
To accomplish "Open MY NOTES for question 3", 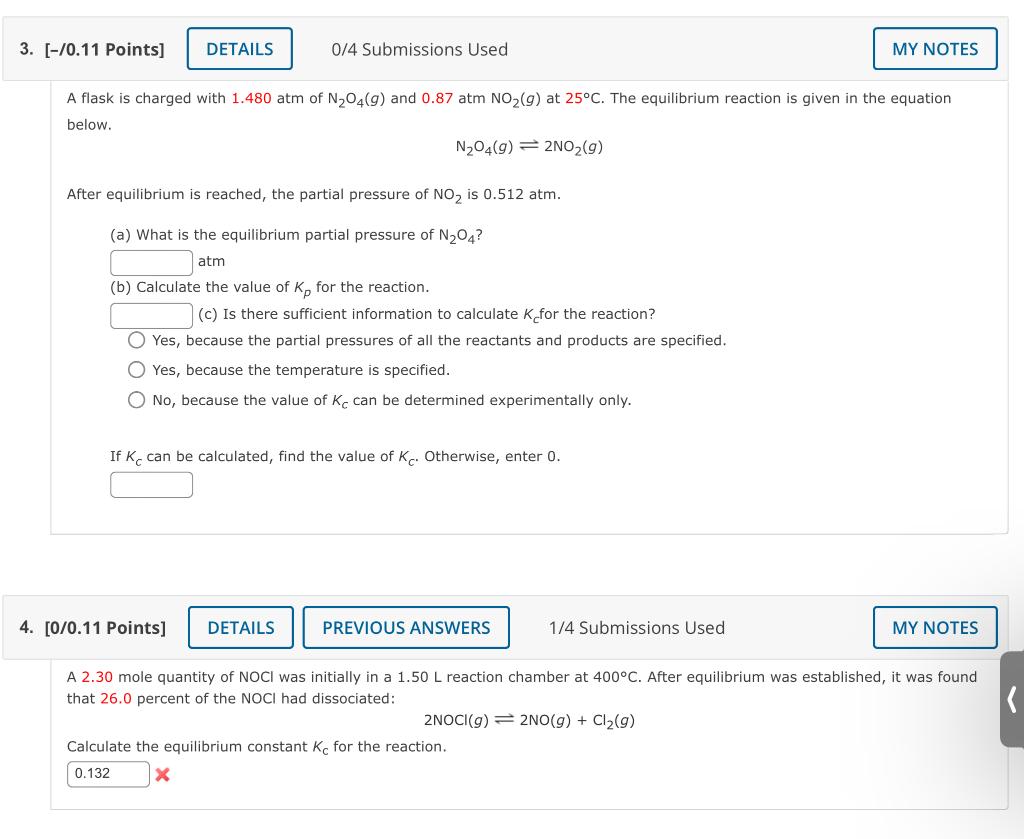I will (x=935, y=49).
